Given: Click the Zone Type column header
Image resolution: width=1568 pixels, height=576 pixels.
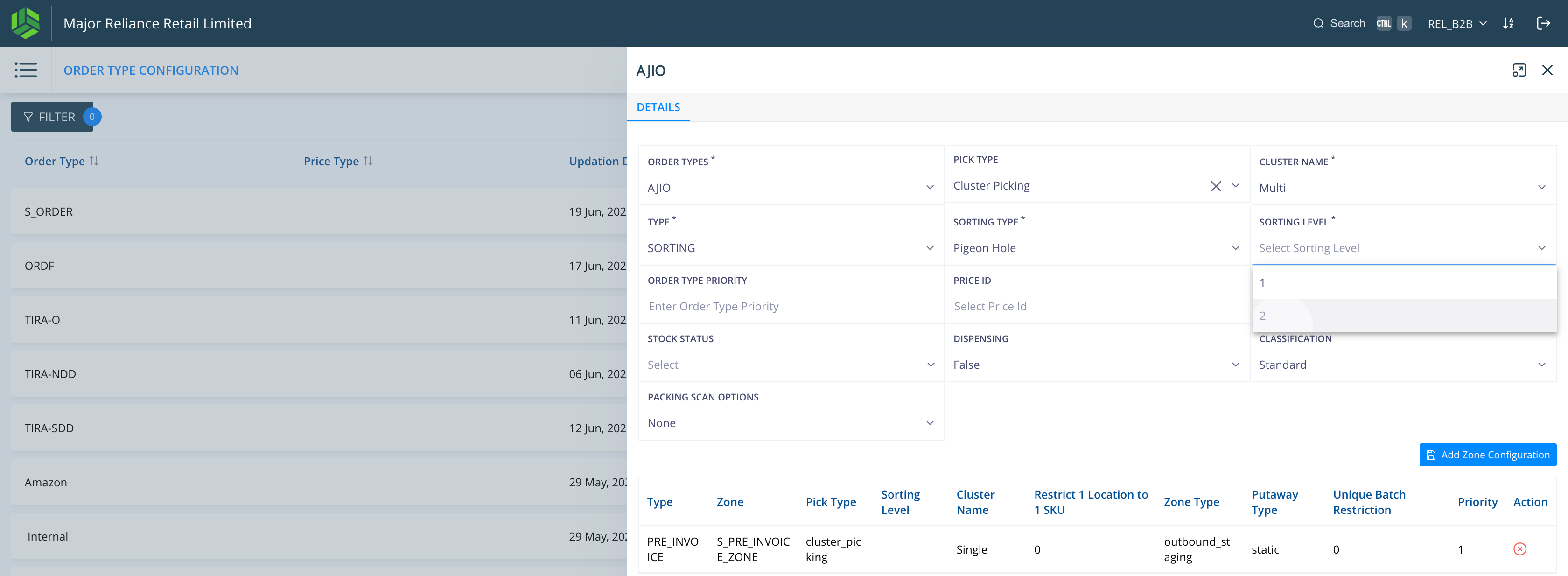Looking at the screenshot, I should pyautogui.click(x=1191, y=502).
